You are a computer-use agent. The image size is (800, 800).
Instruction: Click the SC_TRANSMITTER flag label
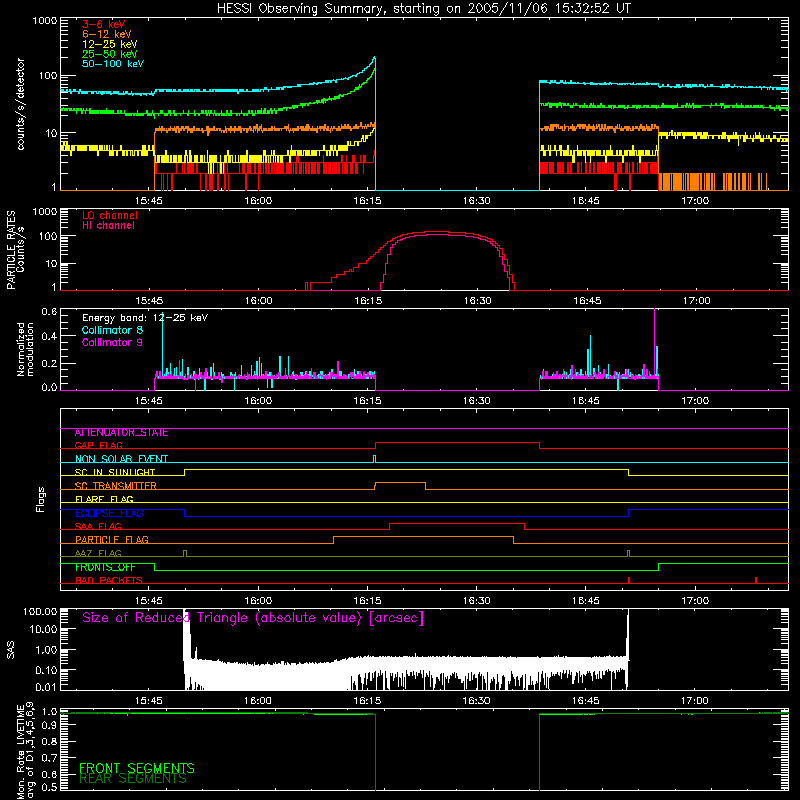pyautogui.click(x=116, y=486)
